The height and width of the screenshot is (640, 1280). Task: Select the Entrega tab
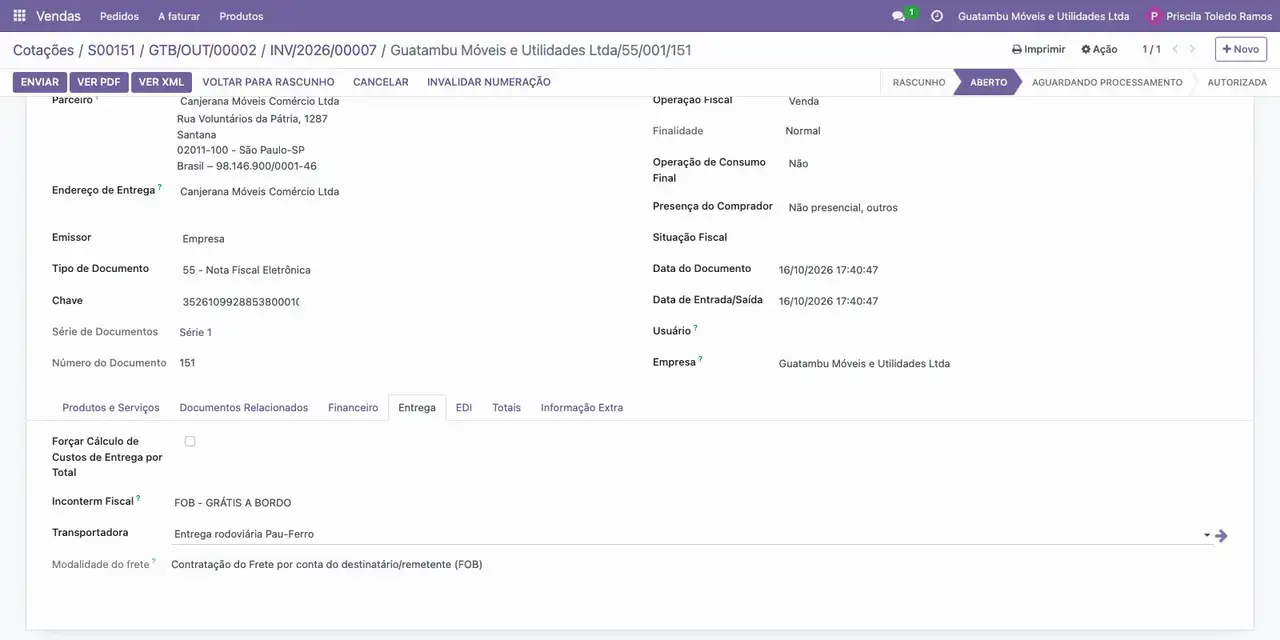click(417, 408)
